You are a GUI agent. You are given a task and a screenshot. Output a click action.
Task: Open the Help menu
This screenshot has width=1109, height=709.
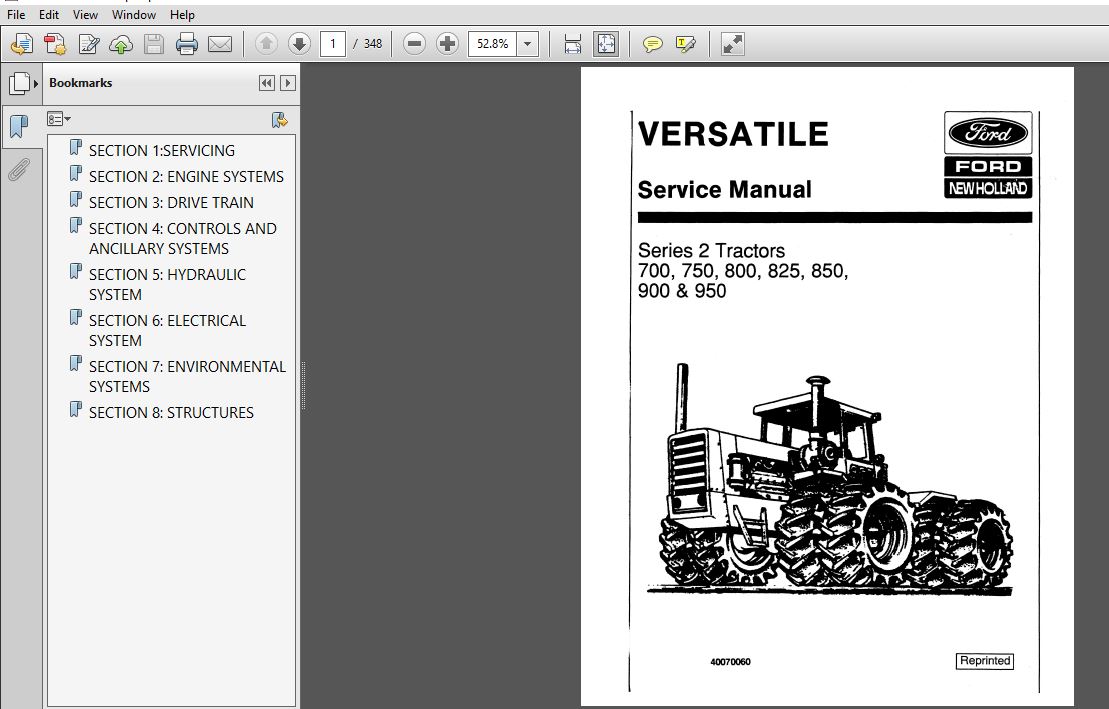click(182, 14)
